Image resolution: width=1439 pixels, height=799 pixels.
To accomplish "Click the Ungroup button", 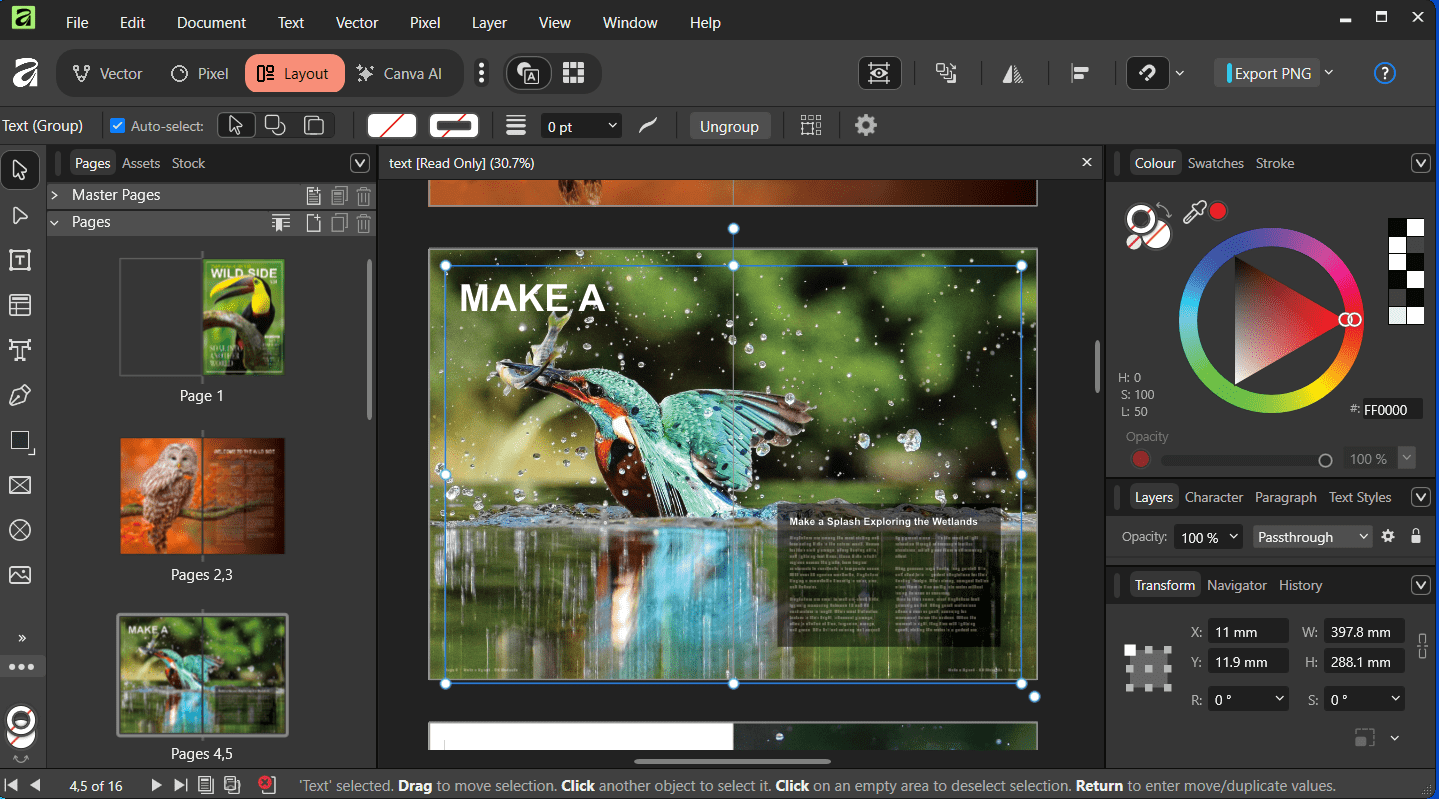I will (729, 126).
